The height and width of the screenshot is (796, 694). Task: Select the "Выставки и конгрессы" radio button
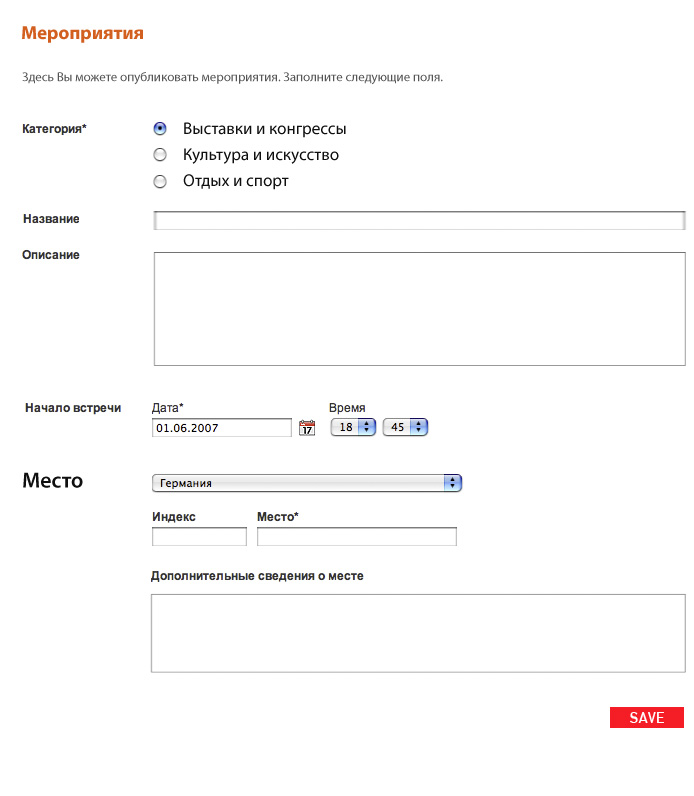(160, 129)
